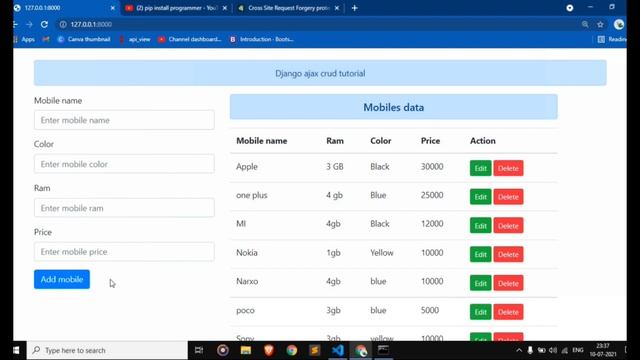Click the Mobiles data heading
The width and height of the screenshot is (640, 360).
393,107
